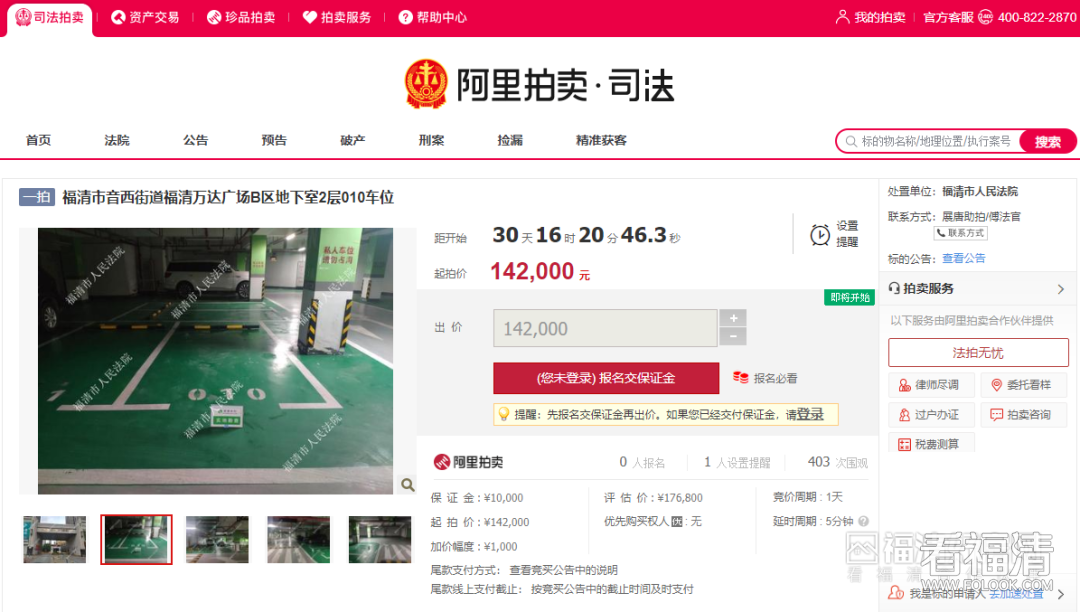The image size is (1080, 612).
Task: Click the red 搜索 button
Action: [x=1048, y=141]
